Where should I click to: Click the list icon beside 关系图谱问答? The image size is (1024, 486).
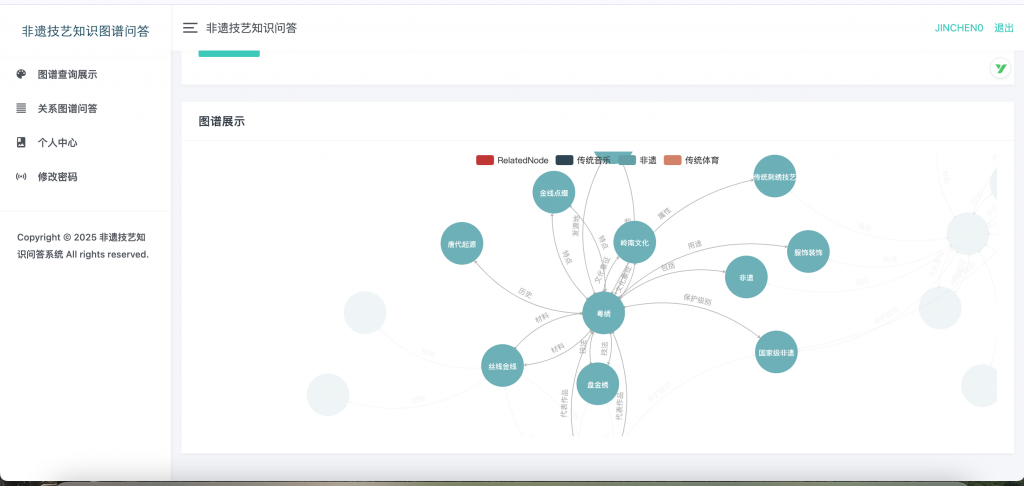coord(21,108)
